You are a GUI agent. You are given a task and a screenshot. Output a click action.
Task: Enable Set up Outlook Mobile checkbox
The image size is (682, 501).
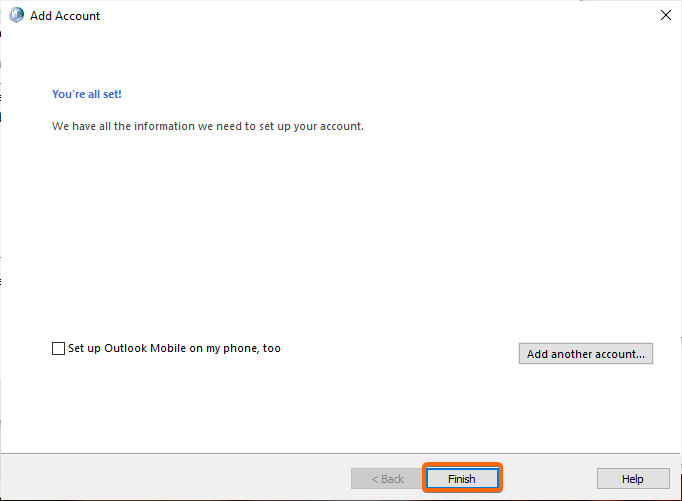[58, 348]
